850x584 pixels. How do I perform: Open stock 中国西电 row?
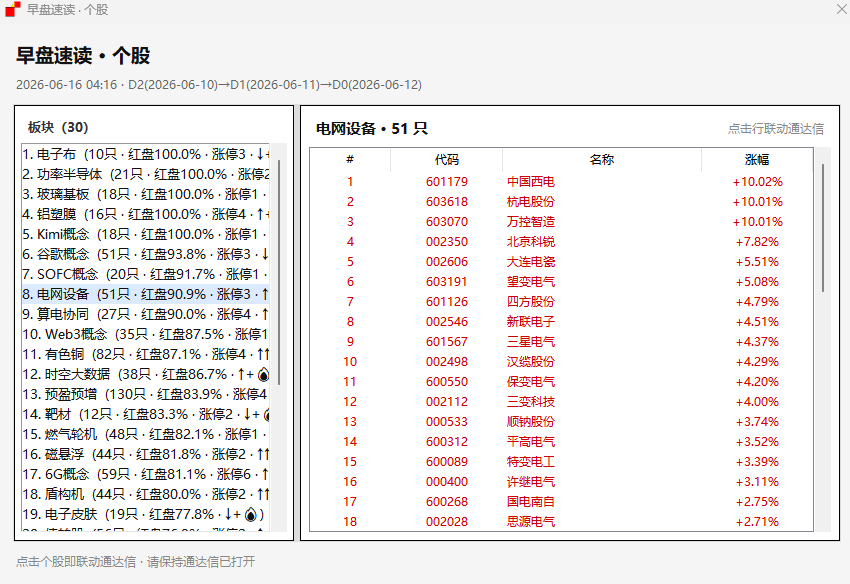tap(562, 182)
